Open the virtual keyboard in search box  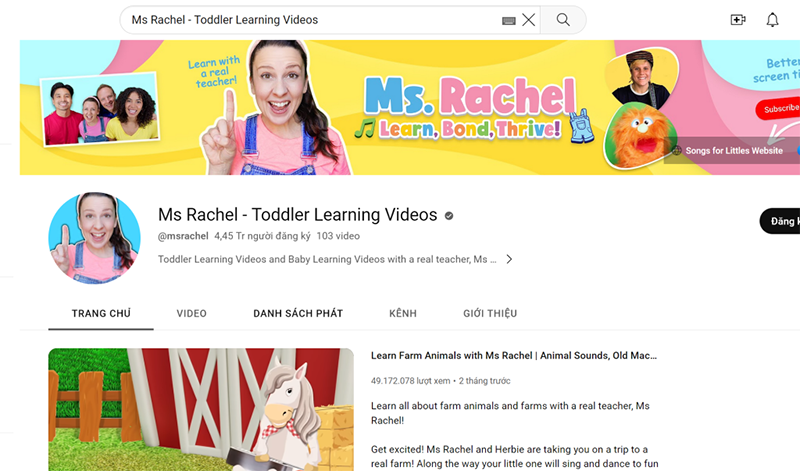point(508,20)
